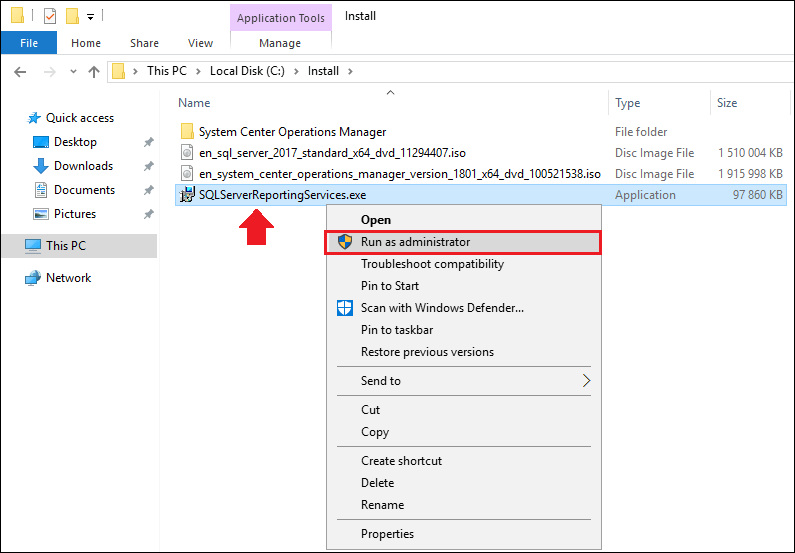This screenshot has height=553, width=795.
Task: Open Customize Quick Access Toolbar dropdown
Action: point(90,17)
